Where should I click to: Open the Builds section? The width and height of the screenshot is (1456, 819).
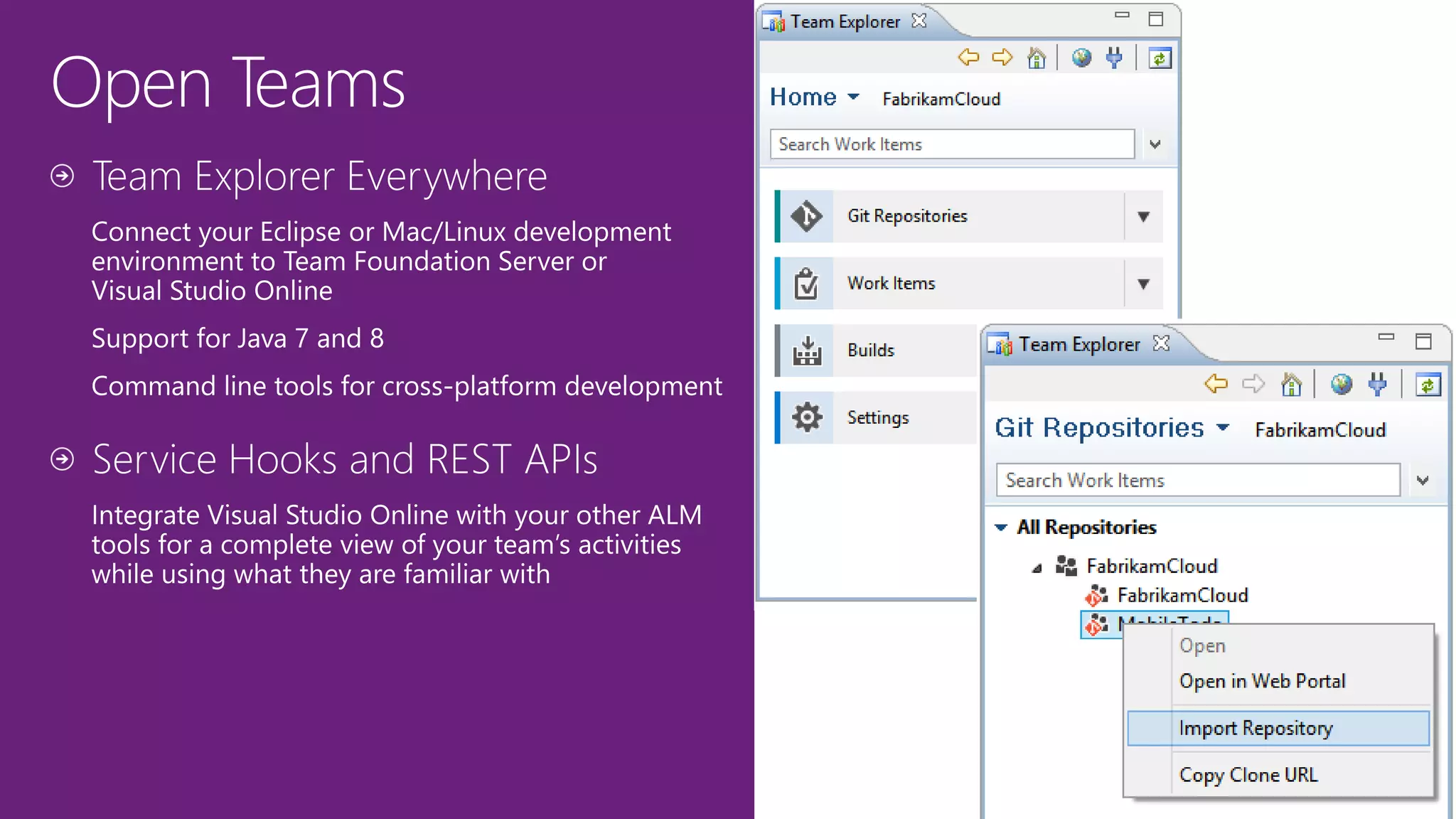870,350
